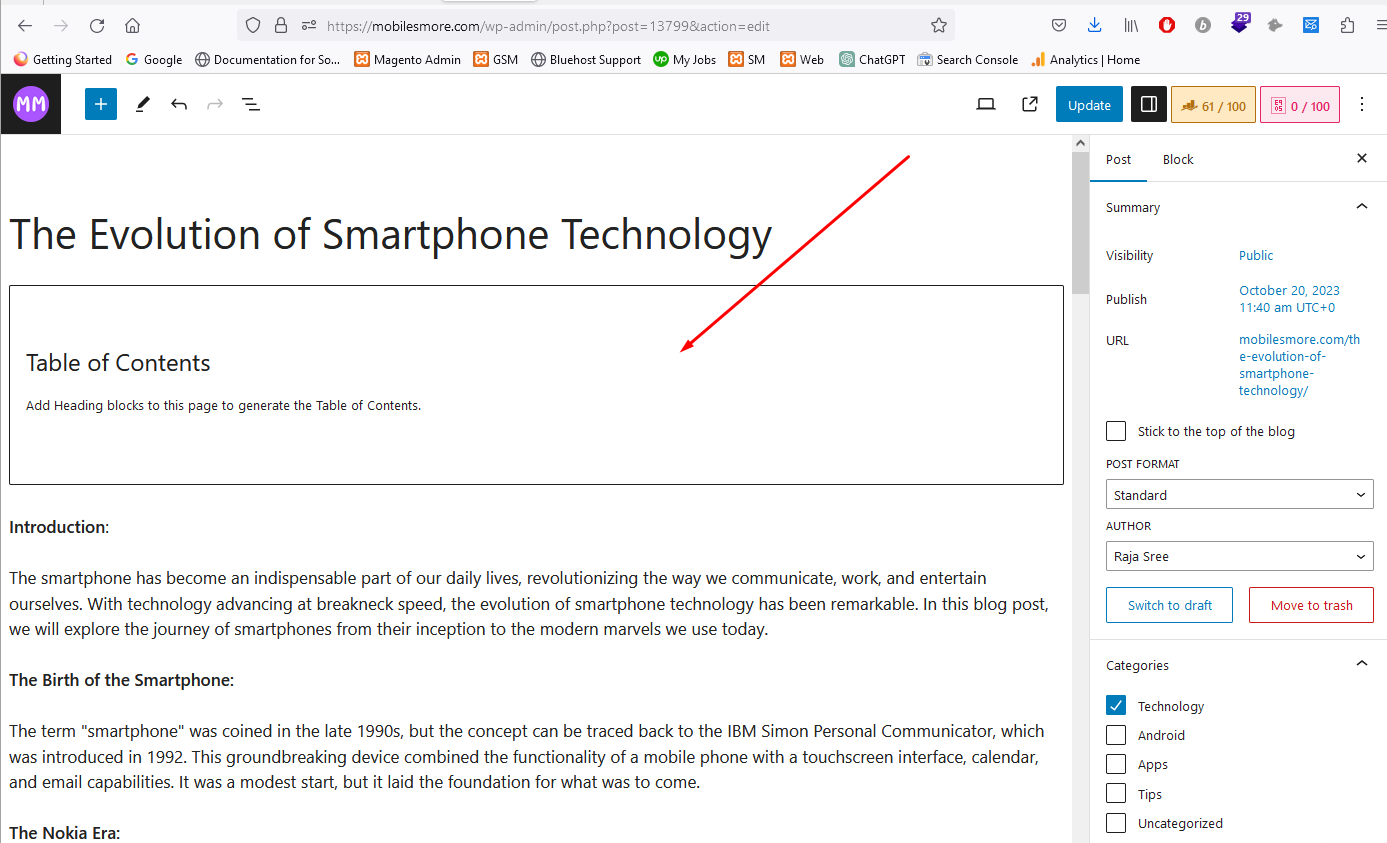
Task: Open the Rank Math SEO score 61 / 100
Action: point(1213,105)
